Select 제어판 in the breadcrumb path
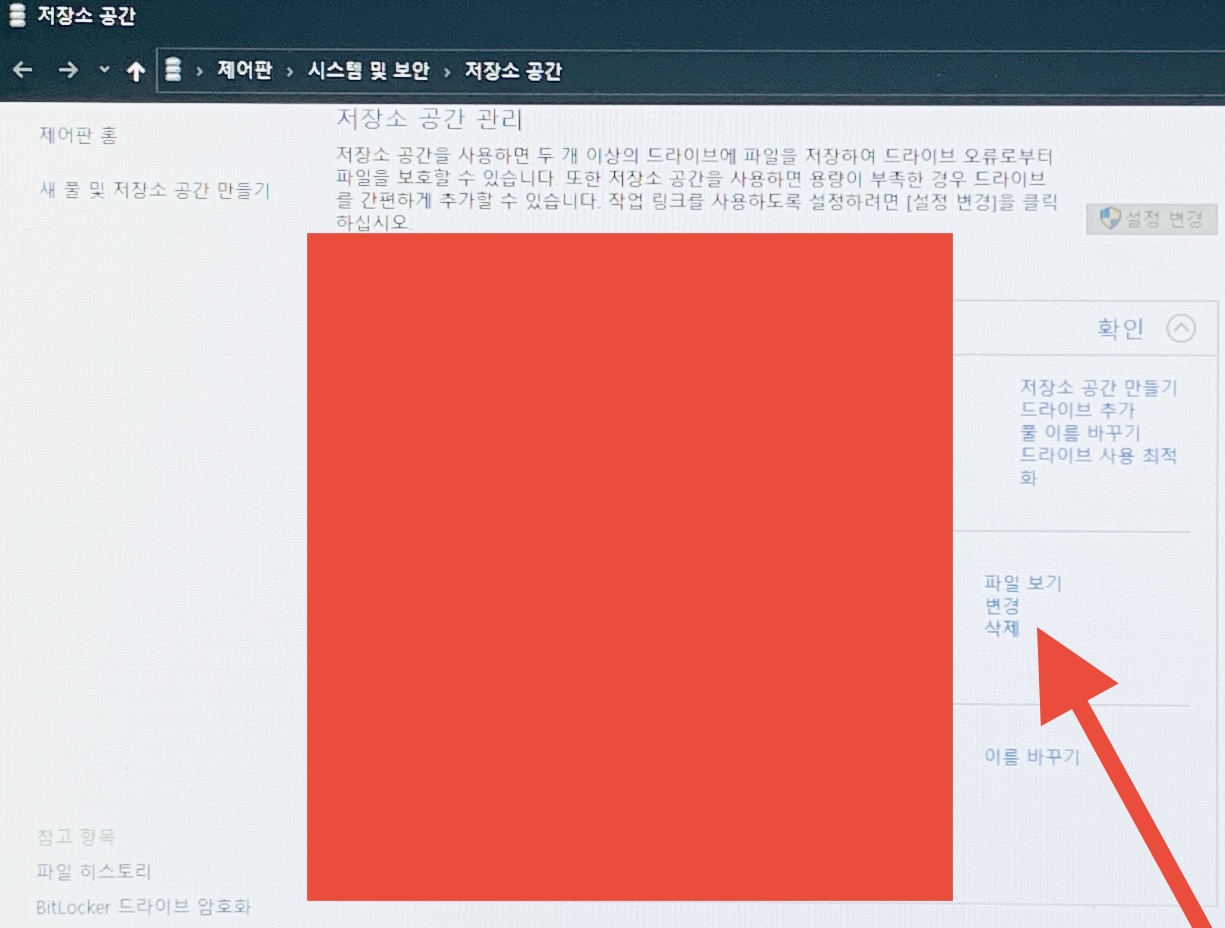The height and width of the screenshot is (928, 1225). [x=244, y=71]
